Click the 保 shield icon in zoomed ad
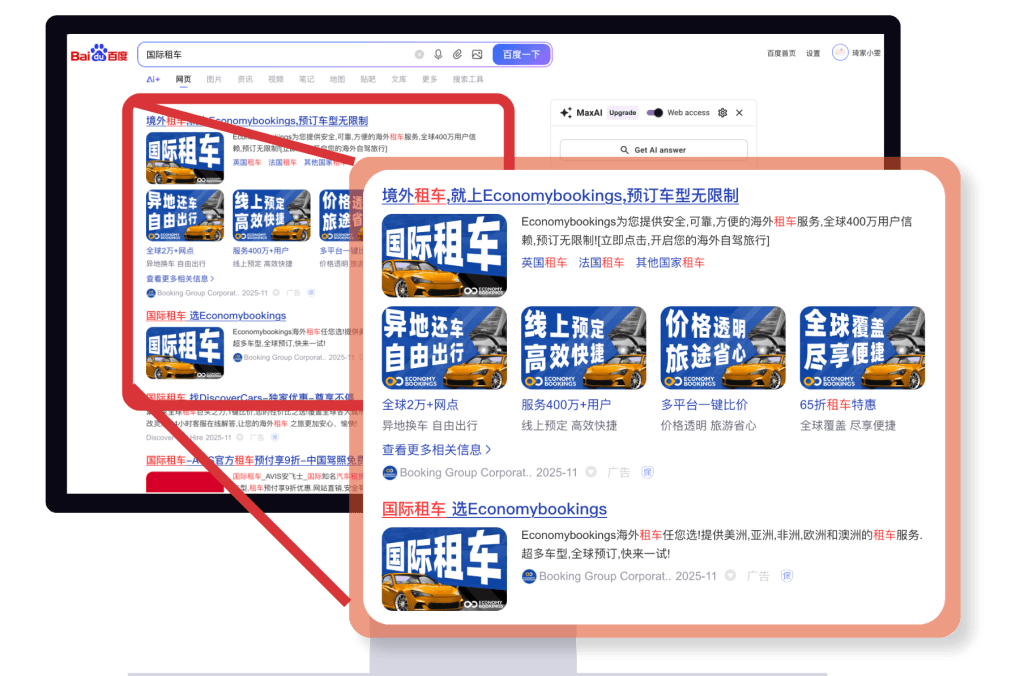 (x=645, y=472)
